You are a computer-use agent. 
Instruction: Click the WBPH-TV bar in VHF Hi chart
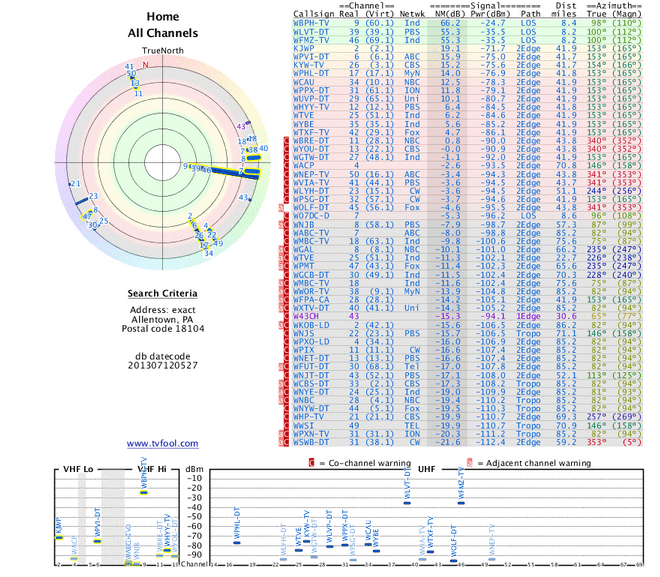(144, 492)
